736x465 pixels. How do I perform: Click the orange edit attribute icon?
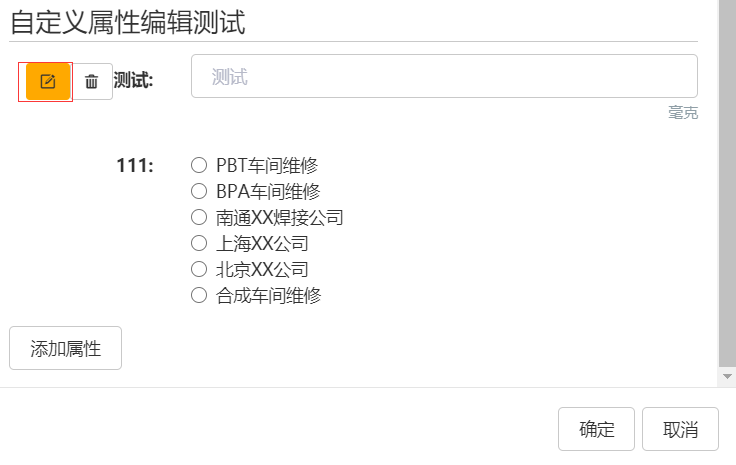(x=47, y=82)
